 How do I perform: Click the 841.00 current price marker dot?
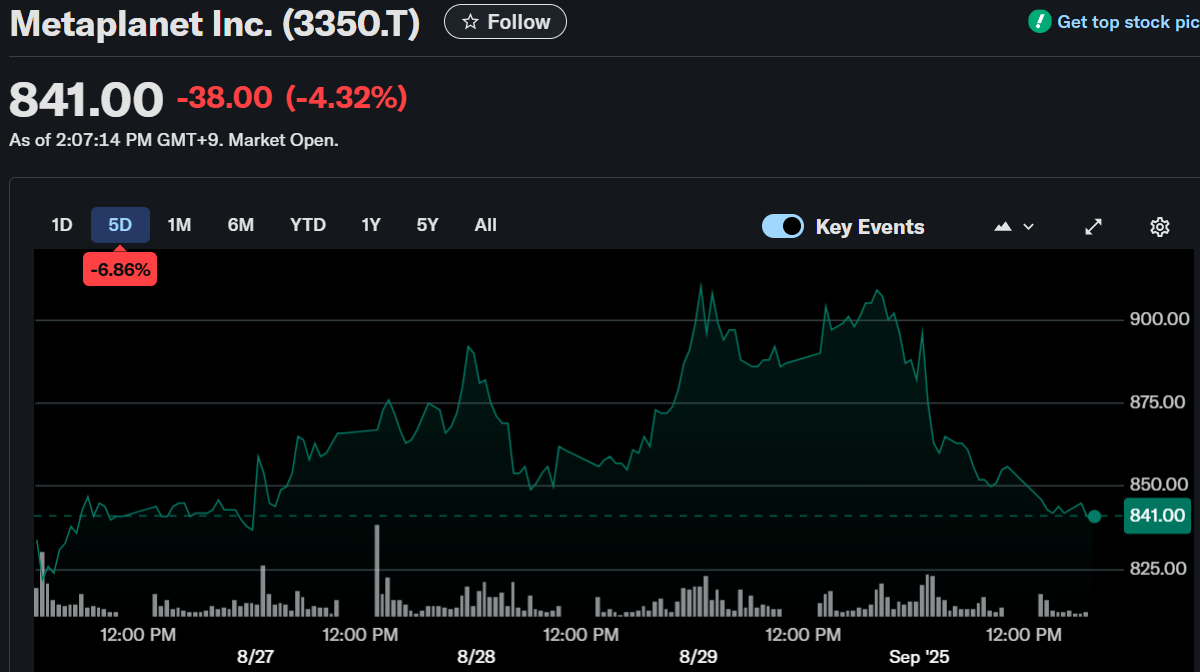[1094, 516]
